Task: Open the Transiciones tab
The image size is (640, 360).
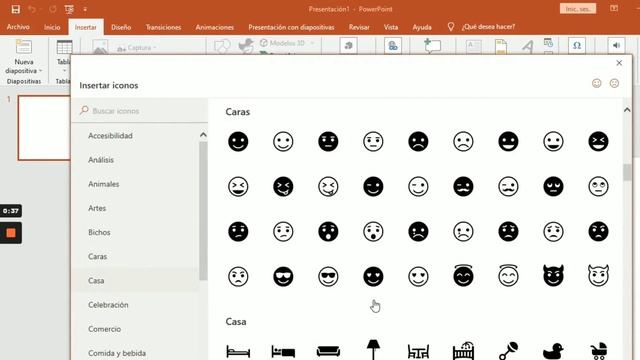Action: coord(163,27)
